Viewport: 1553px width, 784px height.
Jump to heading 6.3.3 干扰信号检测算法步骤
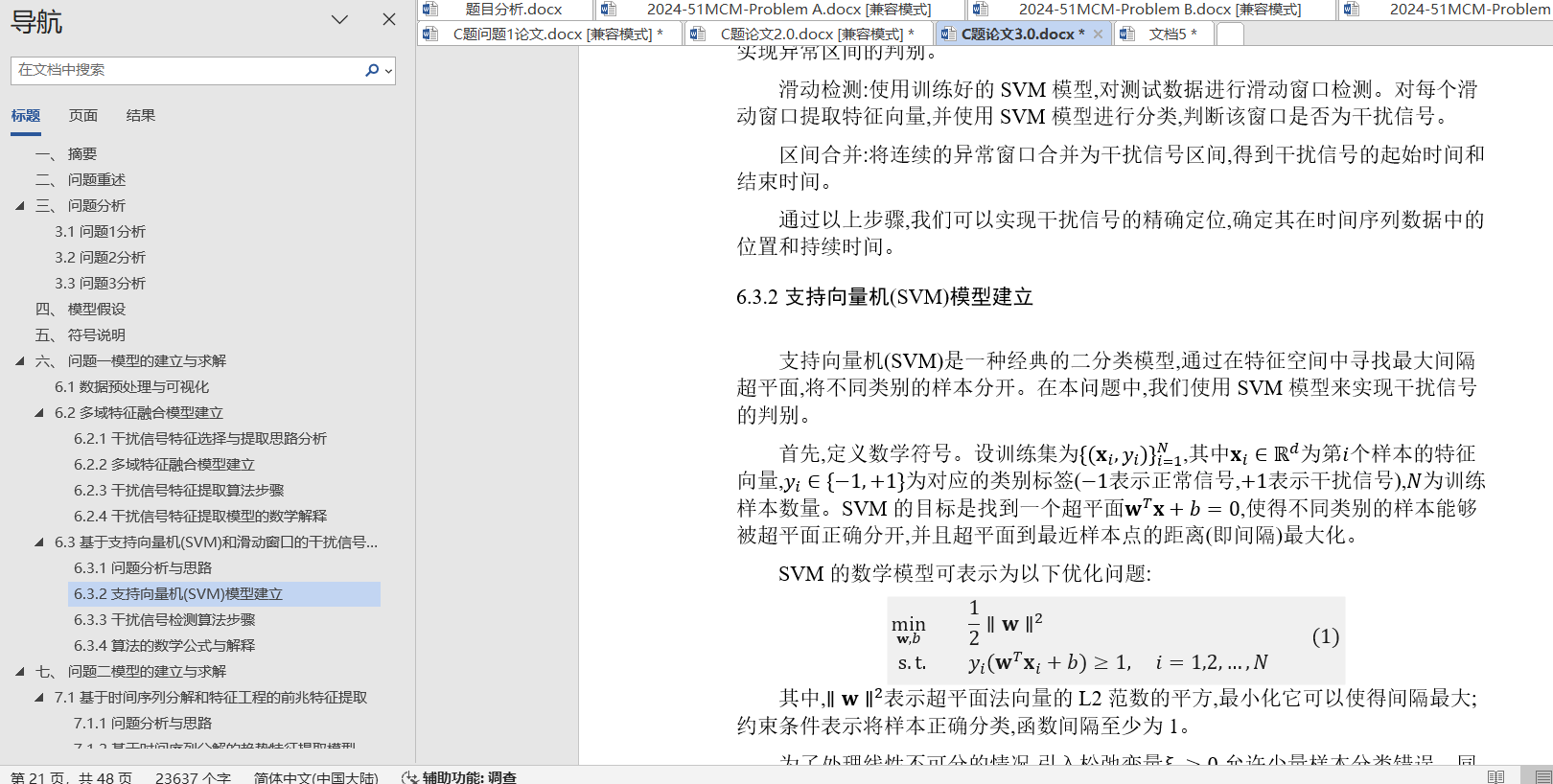coord(165,619)
